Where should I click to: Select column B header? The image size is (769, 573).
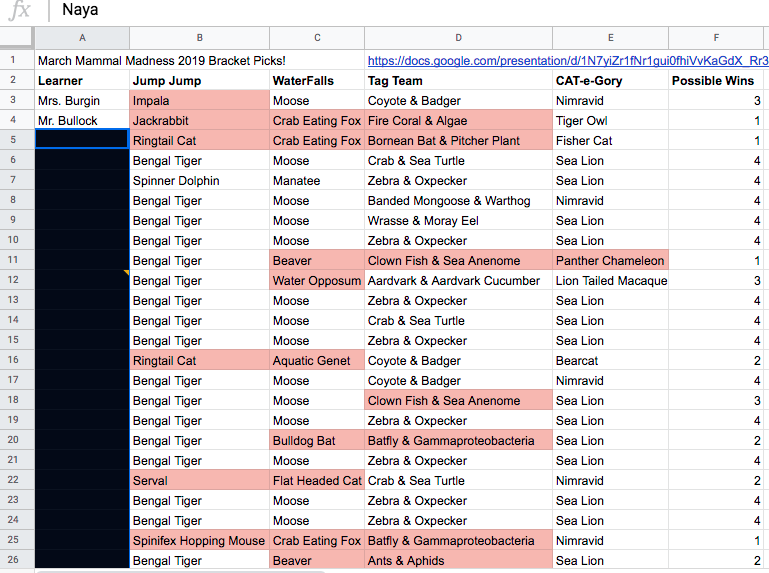coord(200,38)
